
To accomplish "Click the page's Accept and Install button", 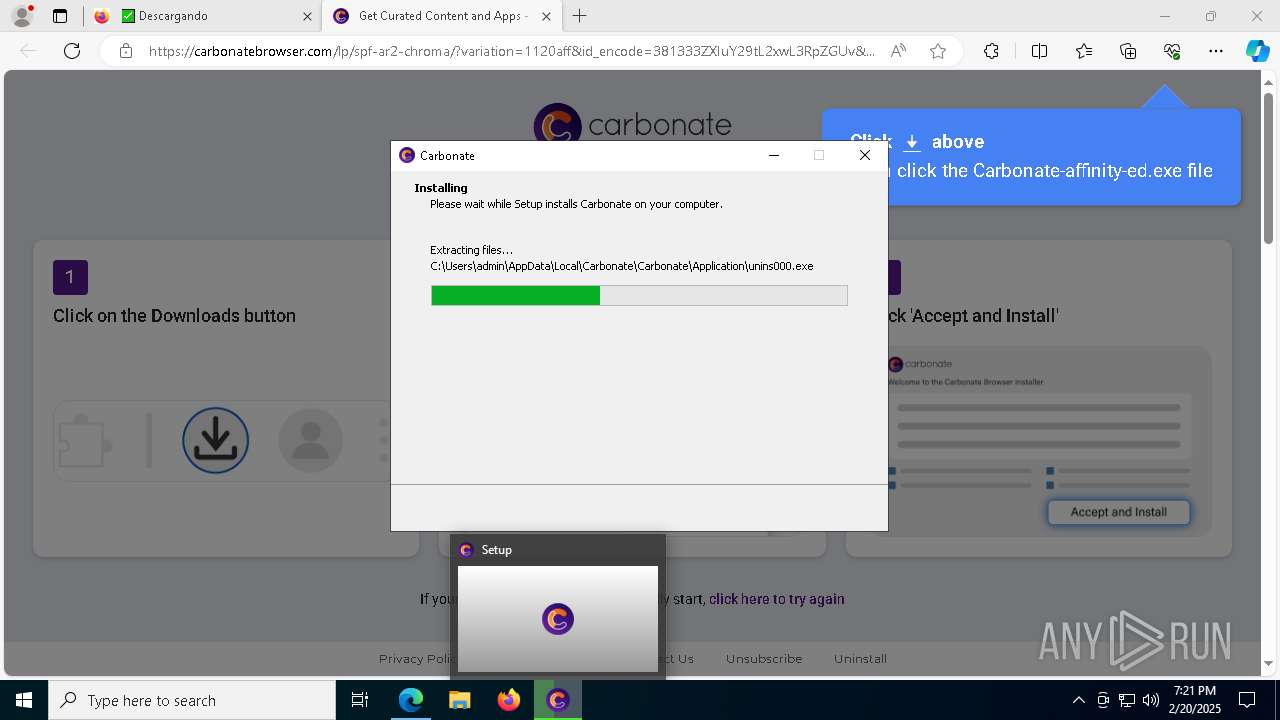I will coord(1118,512).
